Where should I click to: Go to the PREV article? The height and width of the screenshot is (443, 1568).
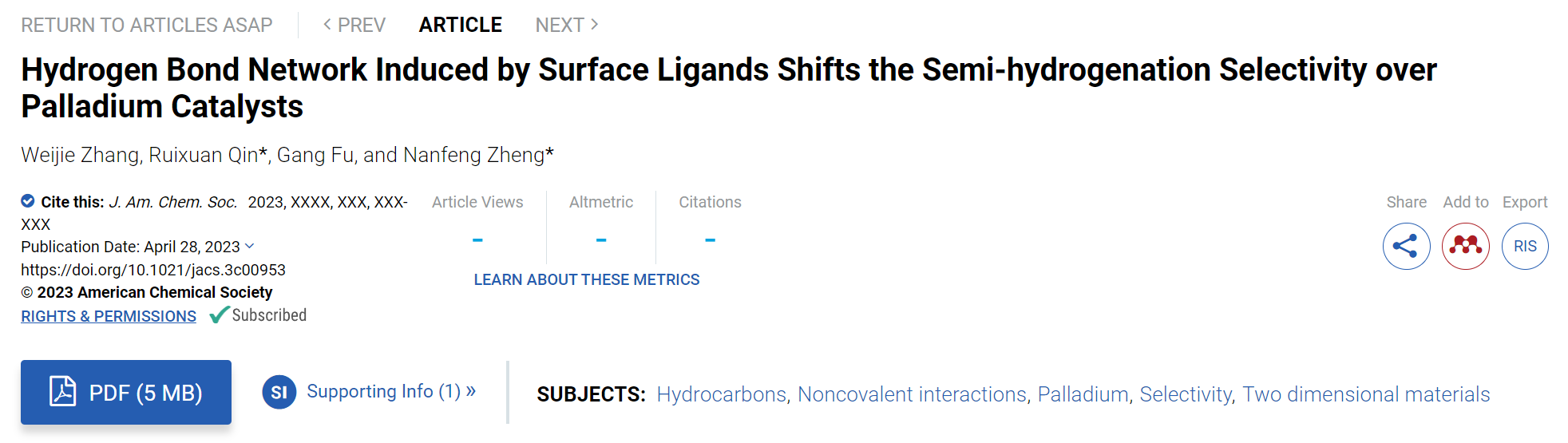click(354, 25)
